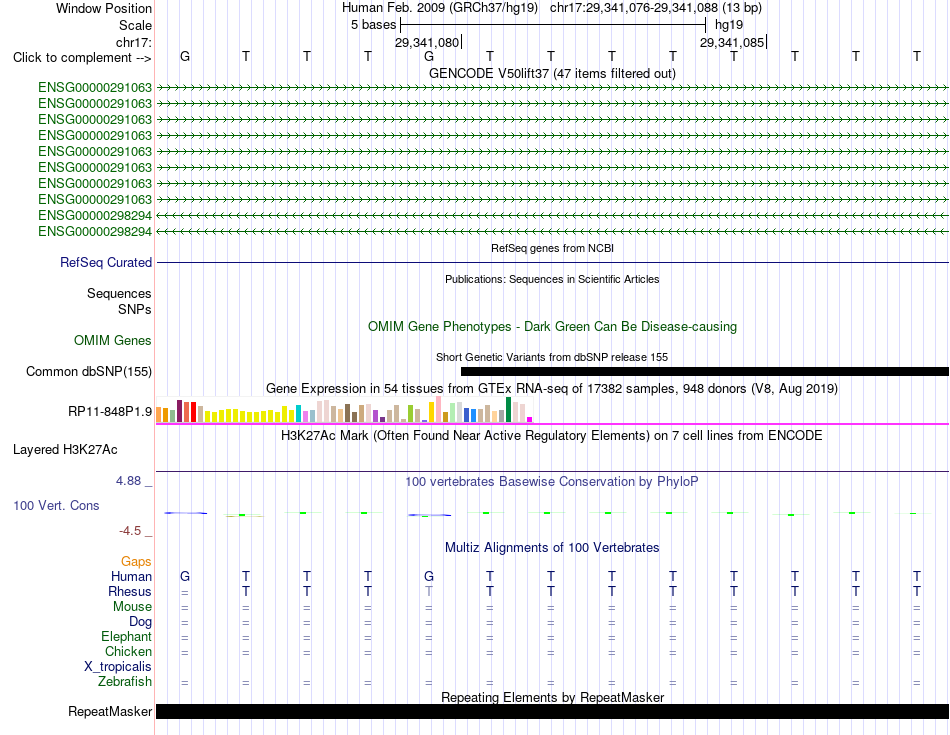This screenshot has width=950, height=735.
Task: Open 'Repeating Elements by RepeatMasker' track title
Action: [x=552, y=697]
